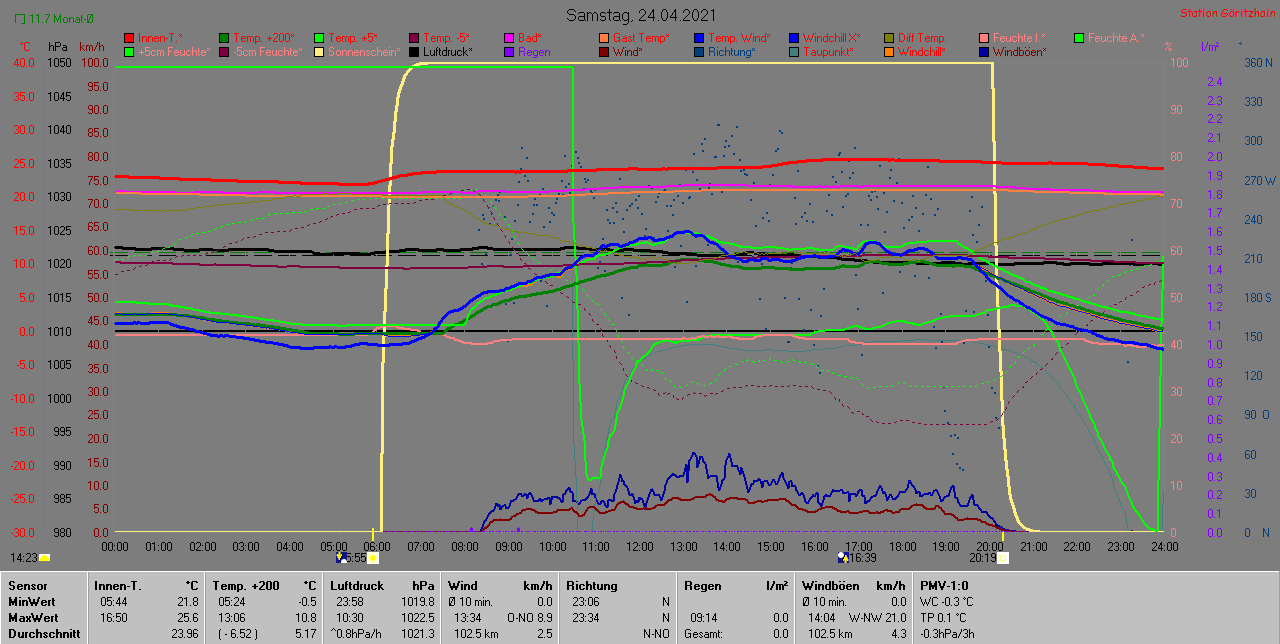
Task: Click the green +5cm Feuchte swatch
Action: coord(129,52)
